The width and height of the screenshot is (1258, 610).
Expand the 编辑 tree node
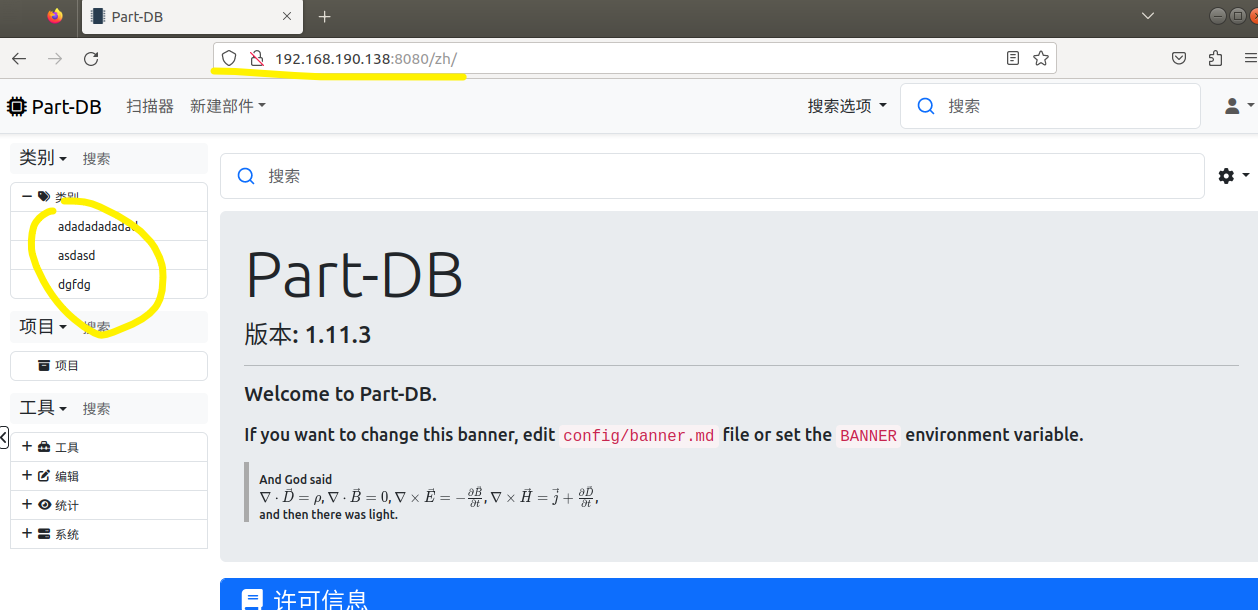coord(27,476)
